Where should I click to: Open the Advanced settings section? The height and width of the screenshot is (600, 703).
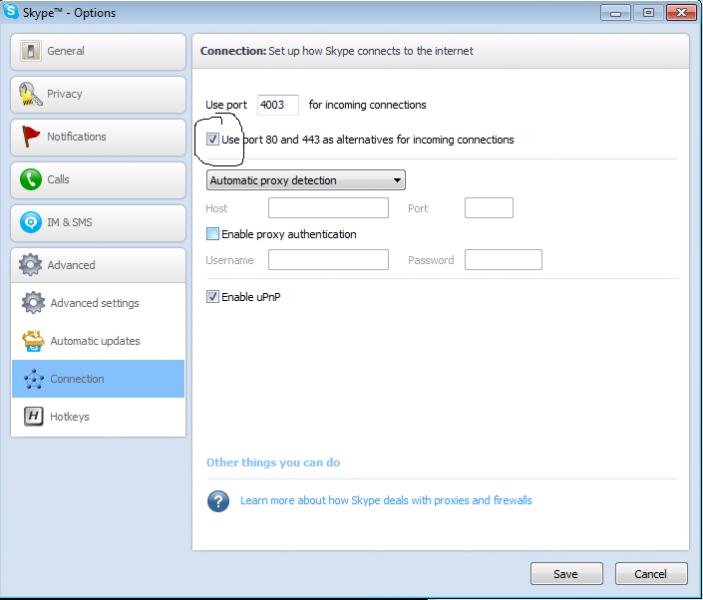pos(94,303)
